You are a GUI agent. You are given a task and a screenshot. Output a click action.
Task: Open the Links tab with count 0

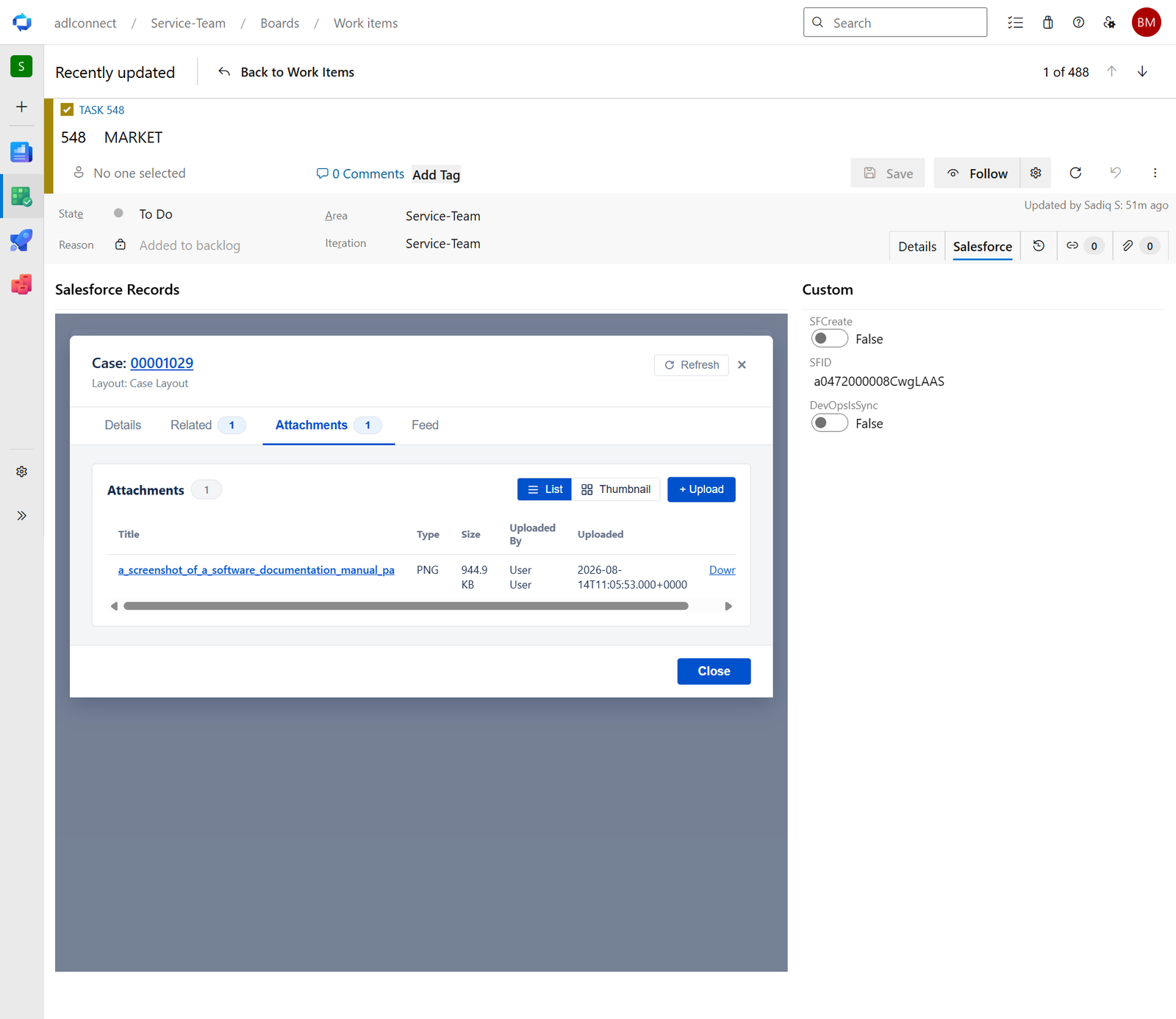point(1085,246)
